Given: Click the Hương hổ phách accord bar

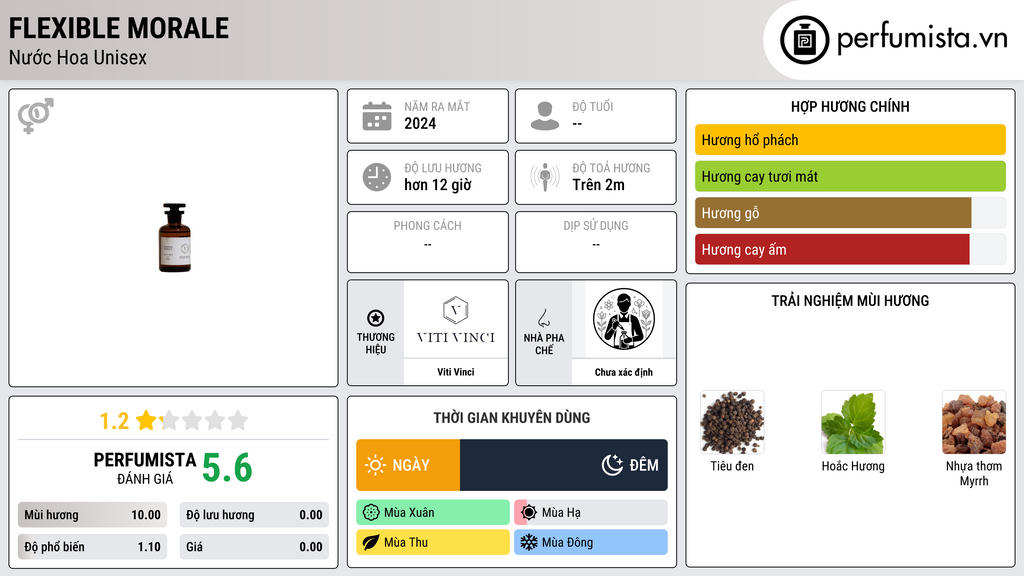Looking at the screenshot, I should pos(850,140).
